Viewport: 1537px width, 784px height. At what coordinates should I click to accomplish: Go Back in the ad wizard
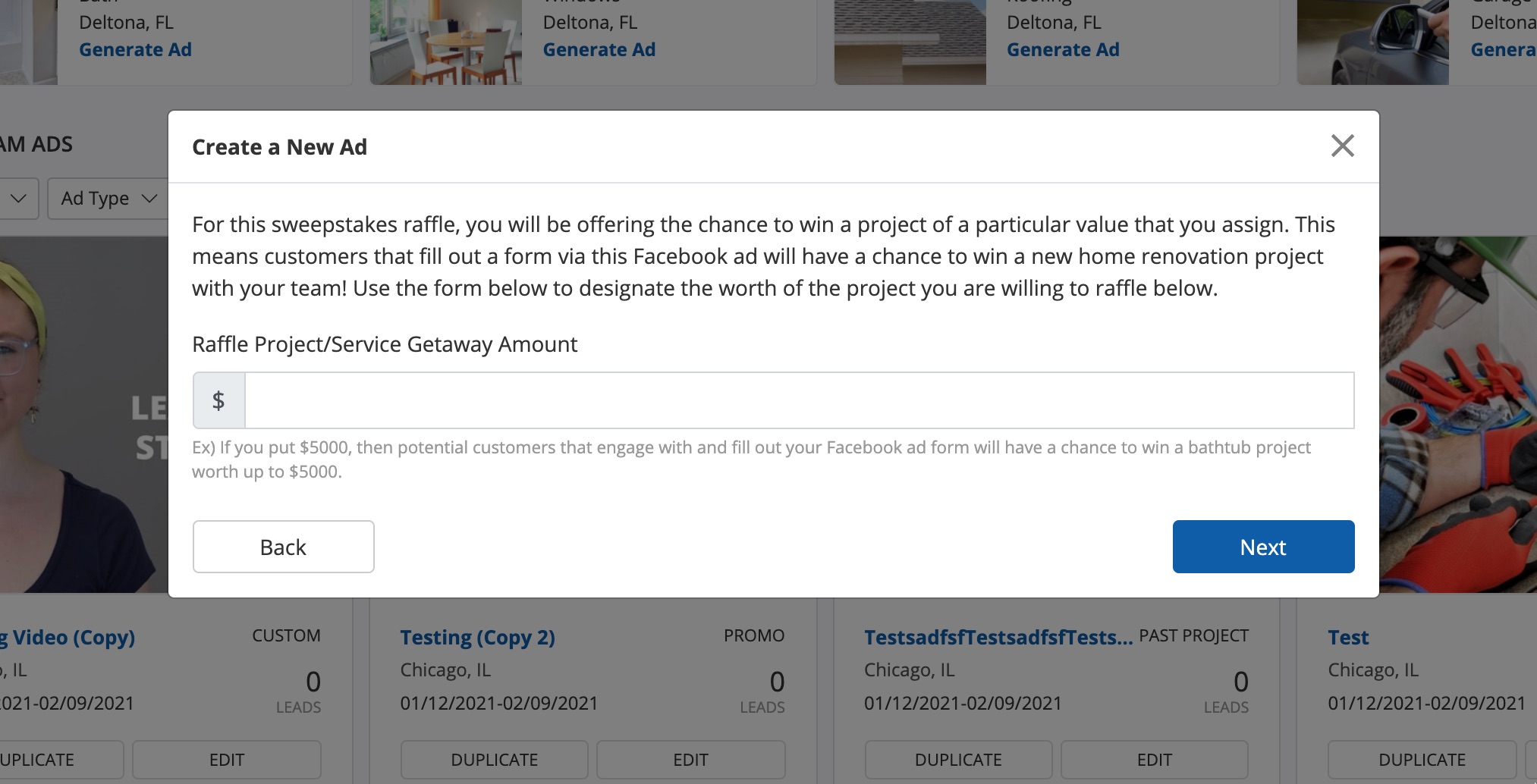tap(283, 547)
